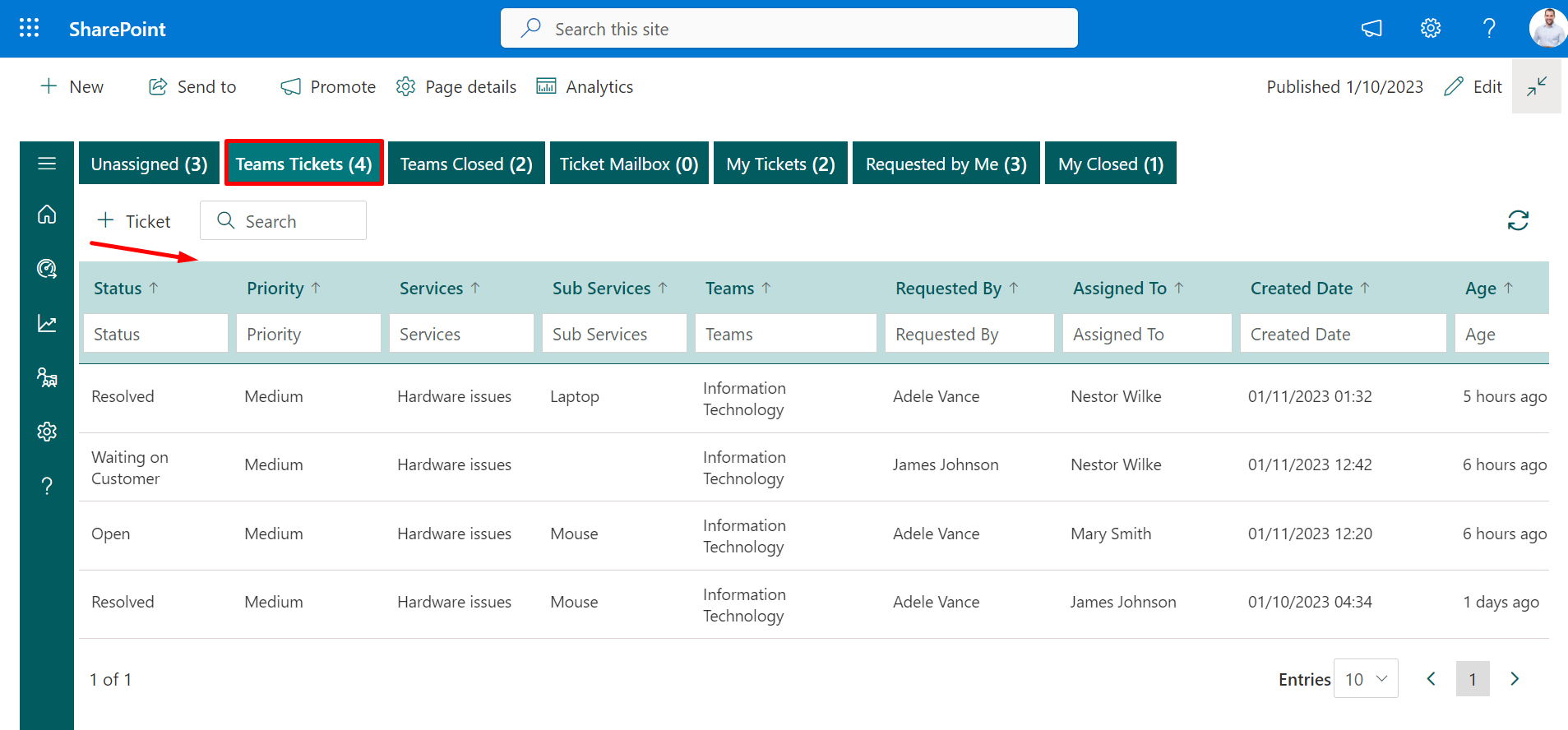Click the 1 days ago age cell

1501,602
